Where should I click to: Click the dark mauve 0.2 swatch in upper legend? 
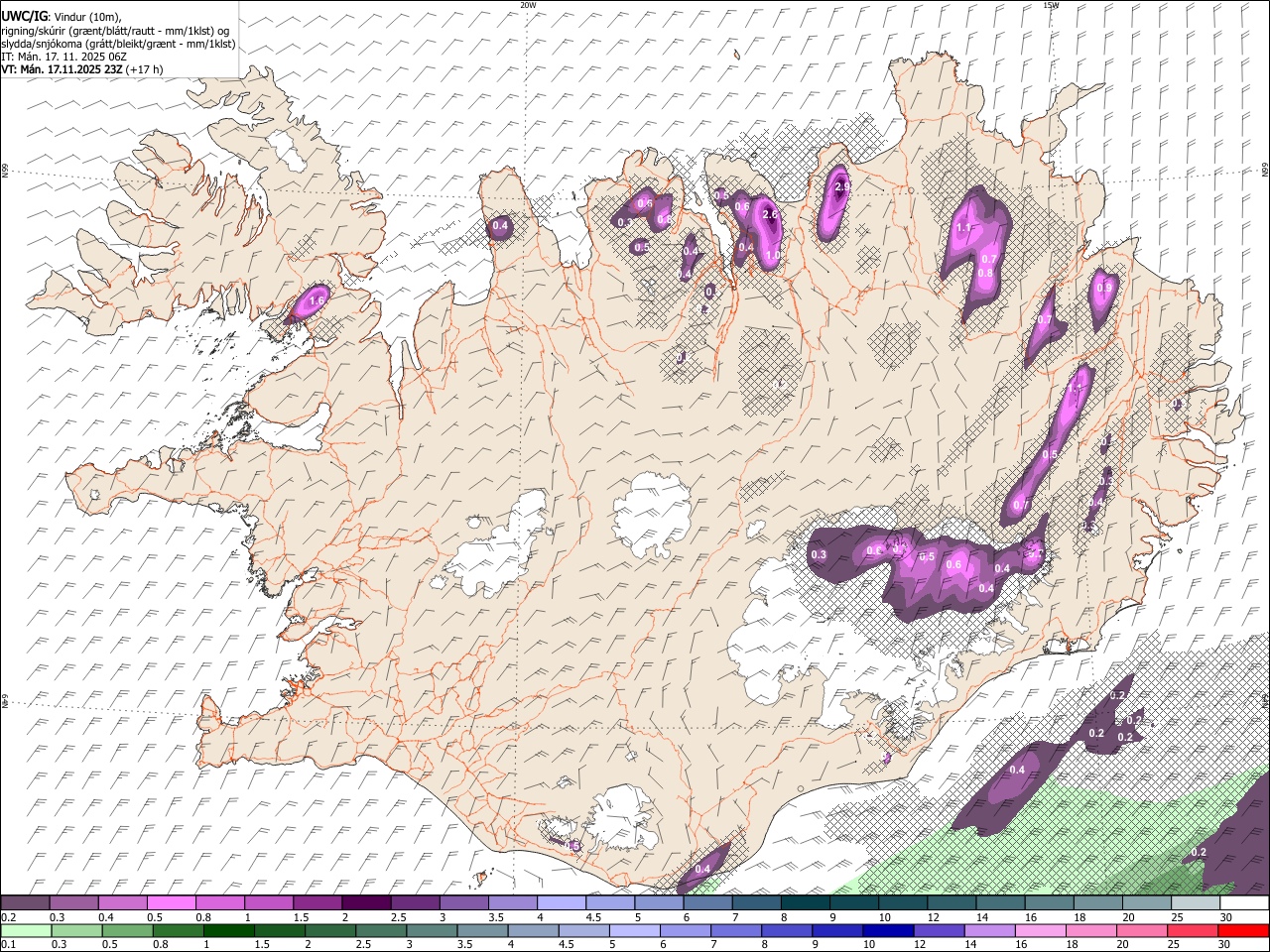click(x=26, y=903)
